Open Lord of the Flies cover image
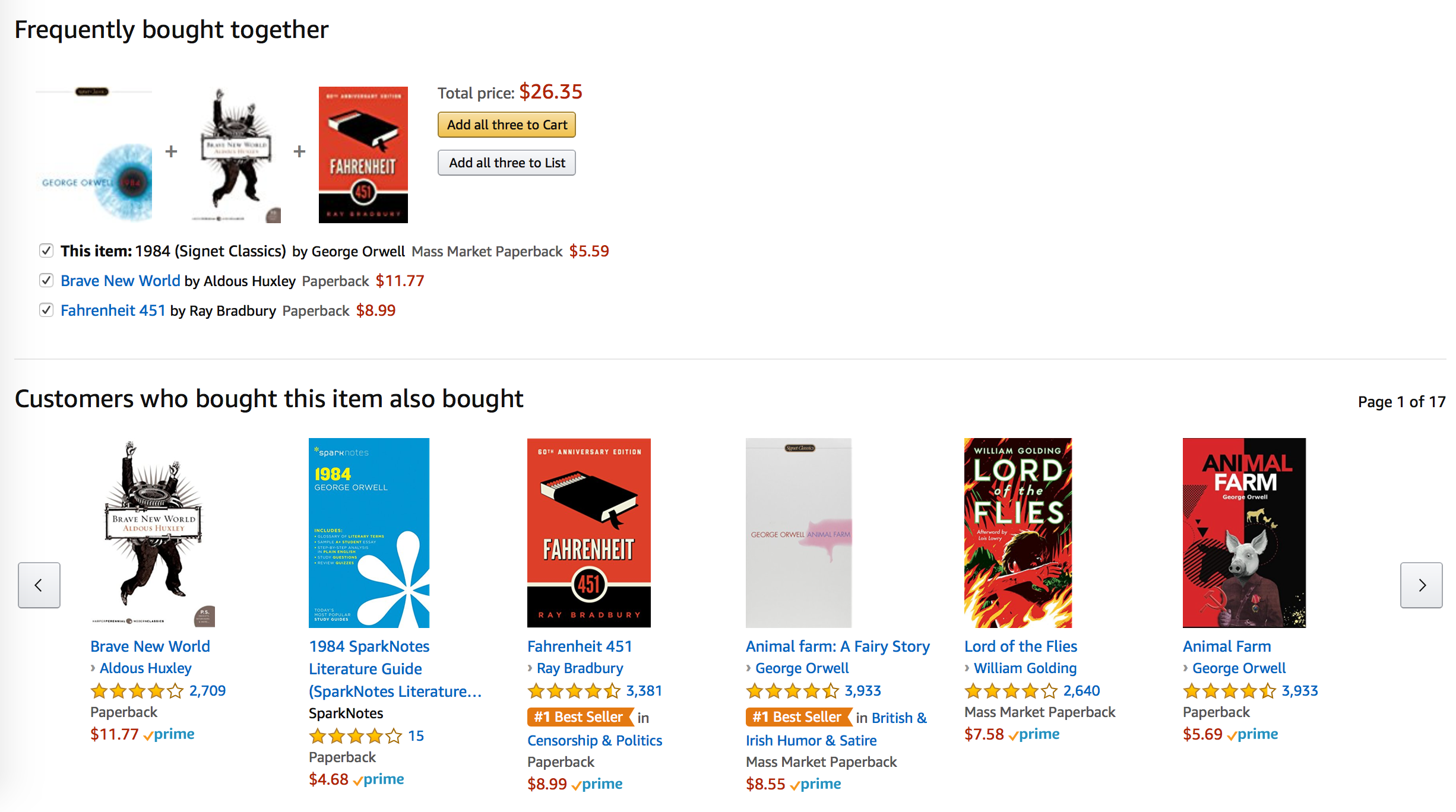 (x=1018, y=532)
